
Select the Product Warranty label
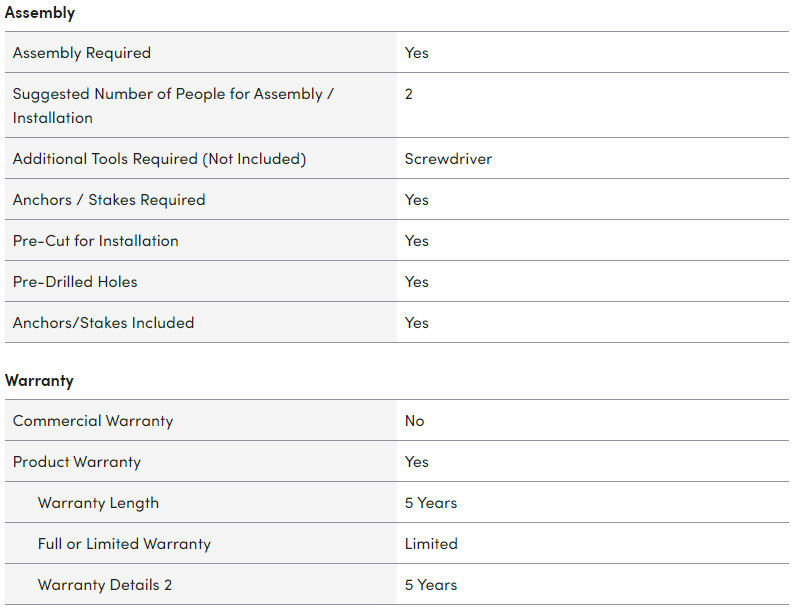click(x=77, y=461)
